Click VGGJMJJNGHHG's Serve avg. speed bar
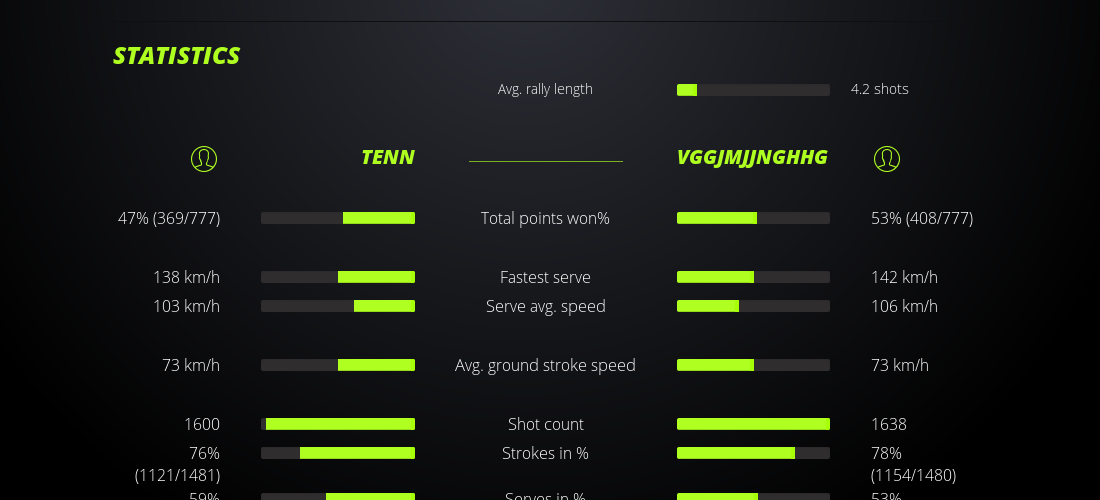 pos(753,306)
